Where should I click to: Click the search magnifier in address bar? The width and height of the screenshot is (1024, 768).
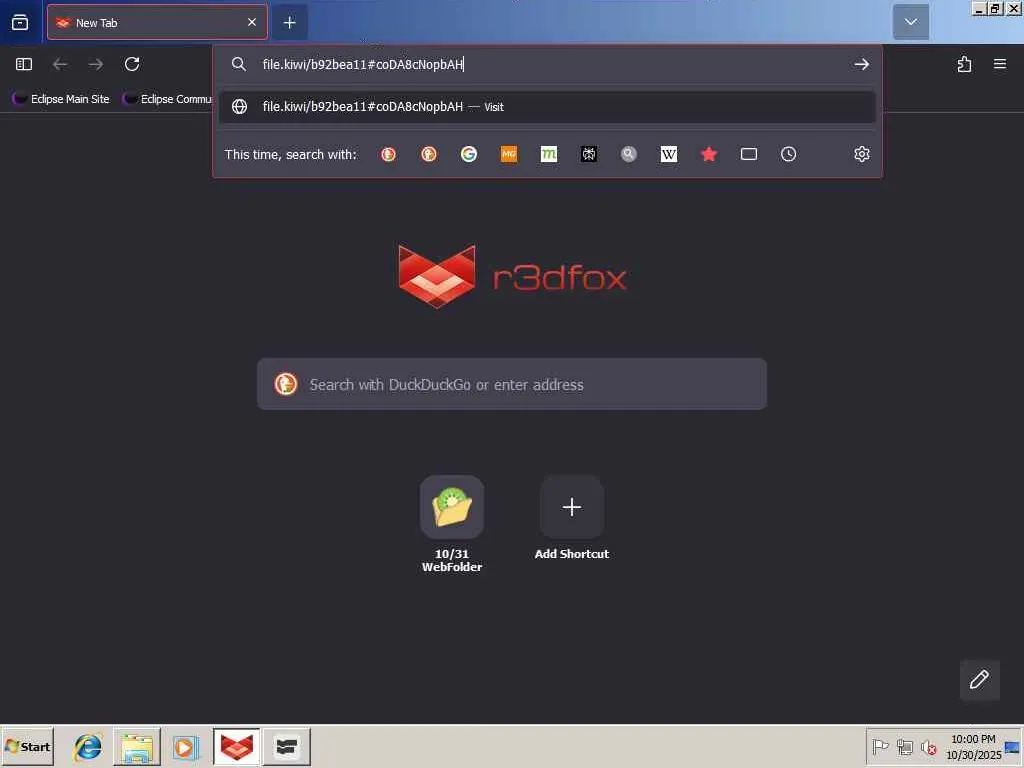point(239,64)
